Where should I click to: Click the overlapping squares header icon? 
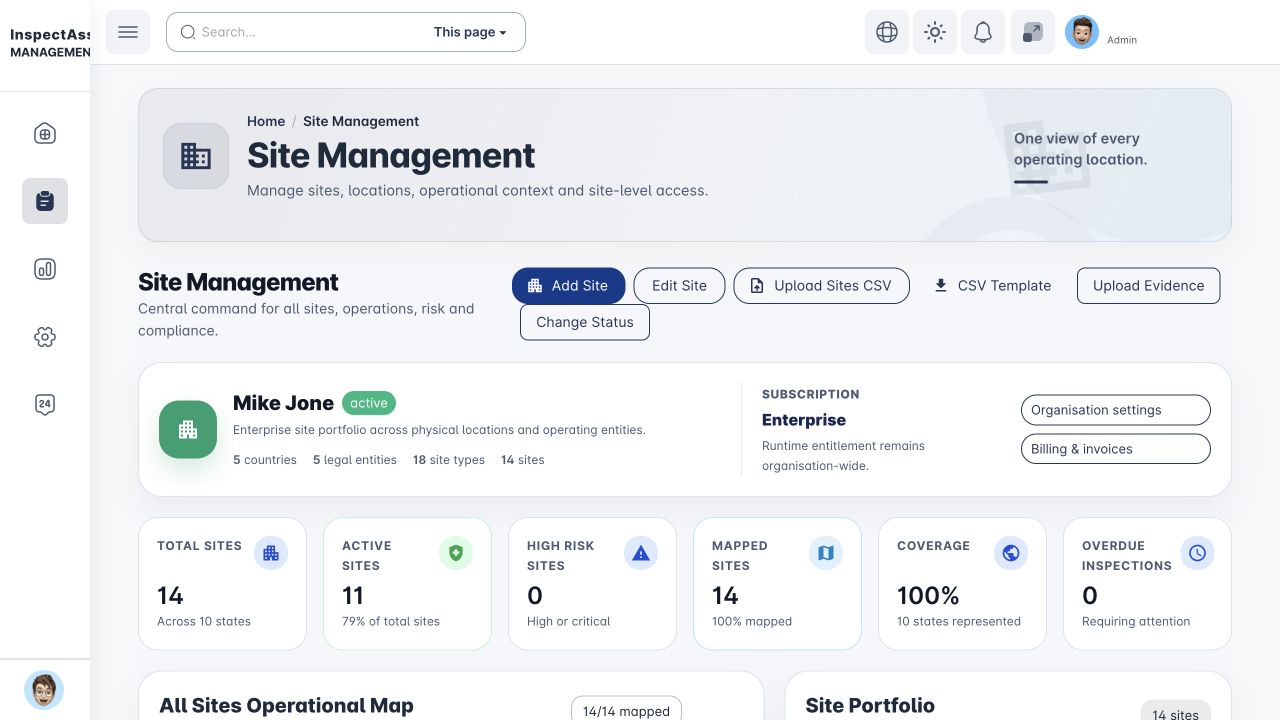click(x=1032, y=32)
